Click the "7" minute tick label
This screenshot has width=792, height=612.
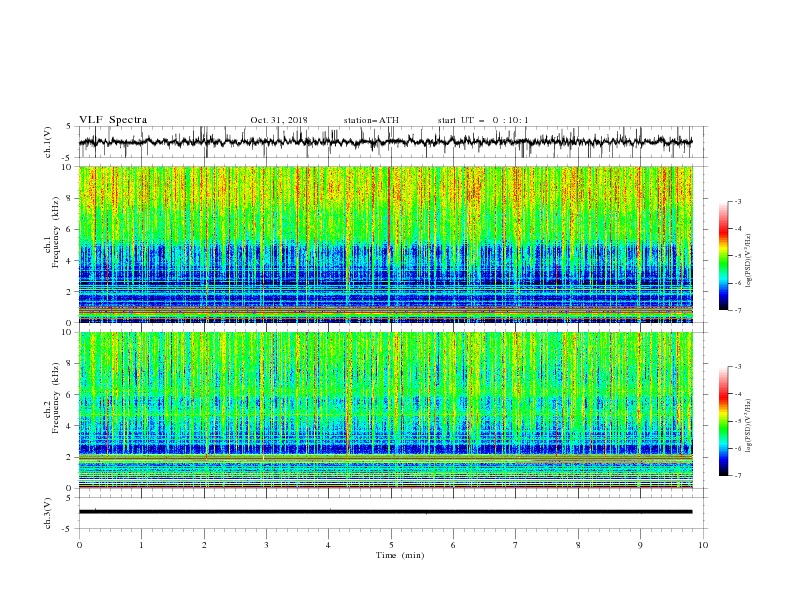[x=516, y=545]
